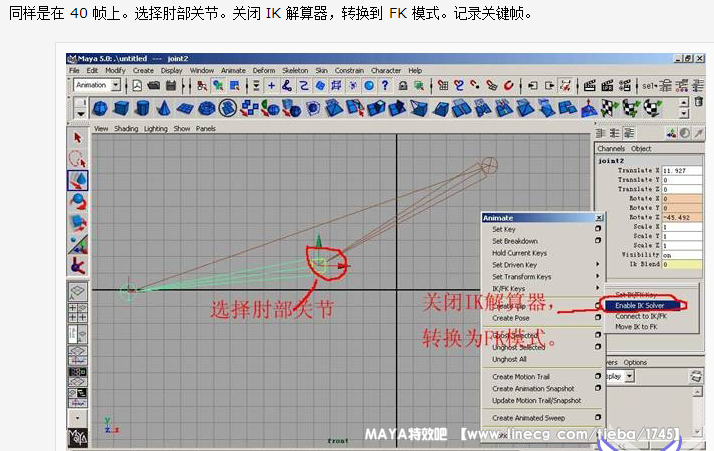Screen dimensions: 714x451
Task: Toggle joints selection mask icon
Action: [x=287, y=86]
